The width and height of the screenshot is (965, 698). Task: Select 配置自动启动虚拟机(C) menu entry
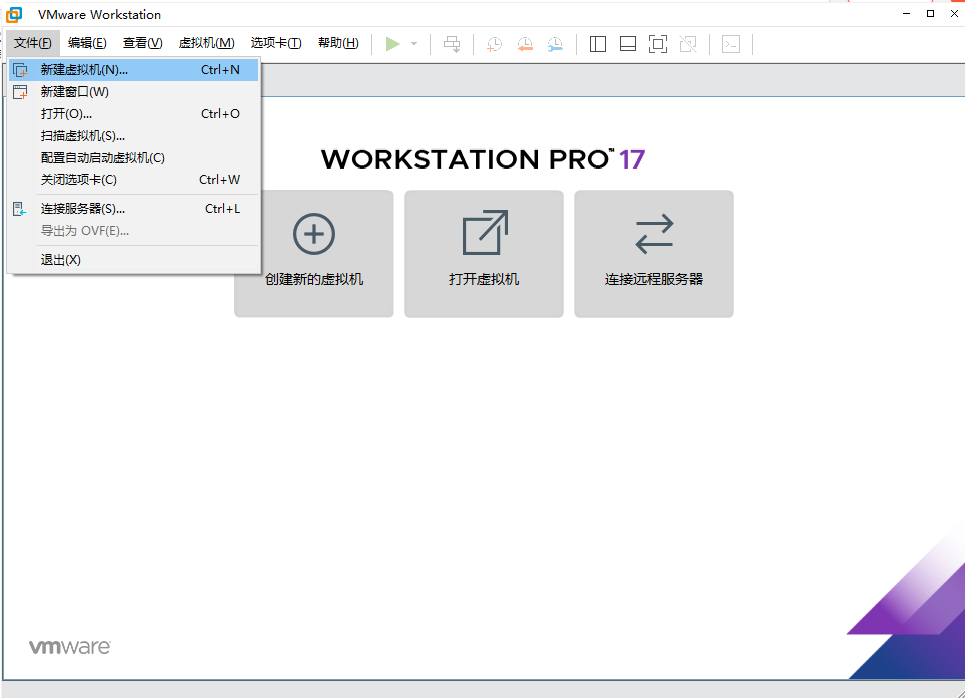coord(134,158)
